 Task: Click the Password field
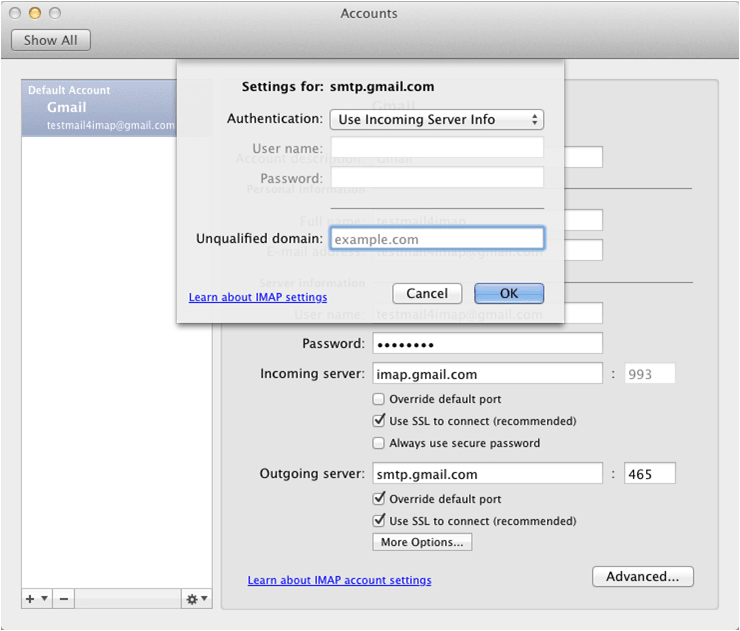[487, 344]
